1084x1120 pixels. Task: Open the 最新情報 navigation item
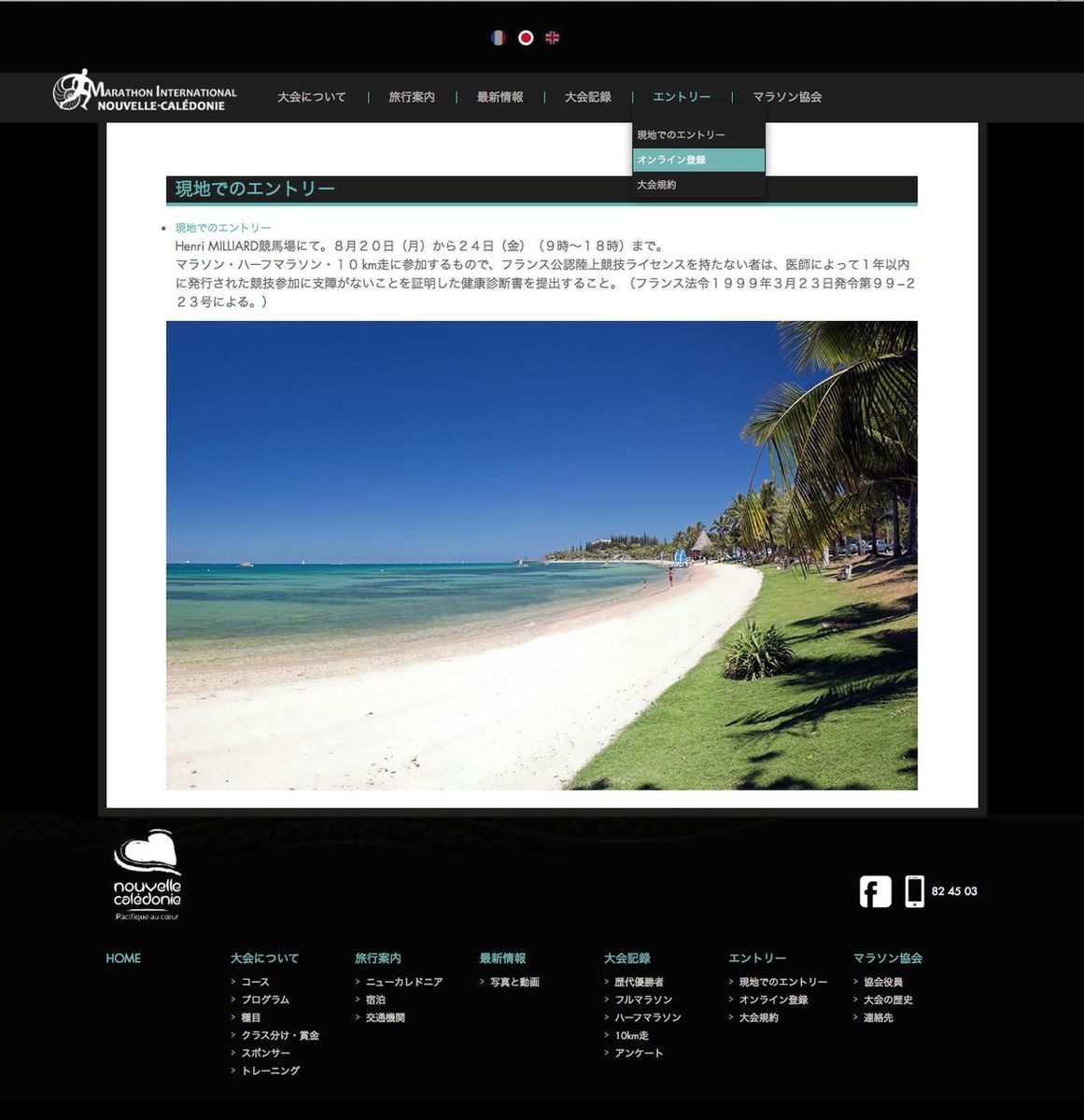[x=500, y=97]
